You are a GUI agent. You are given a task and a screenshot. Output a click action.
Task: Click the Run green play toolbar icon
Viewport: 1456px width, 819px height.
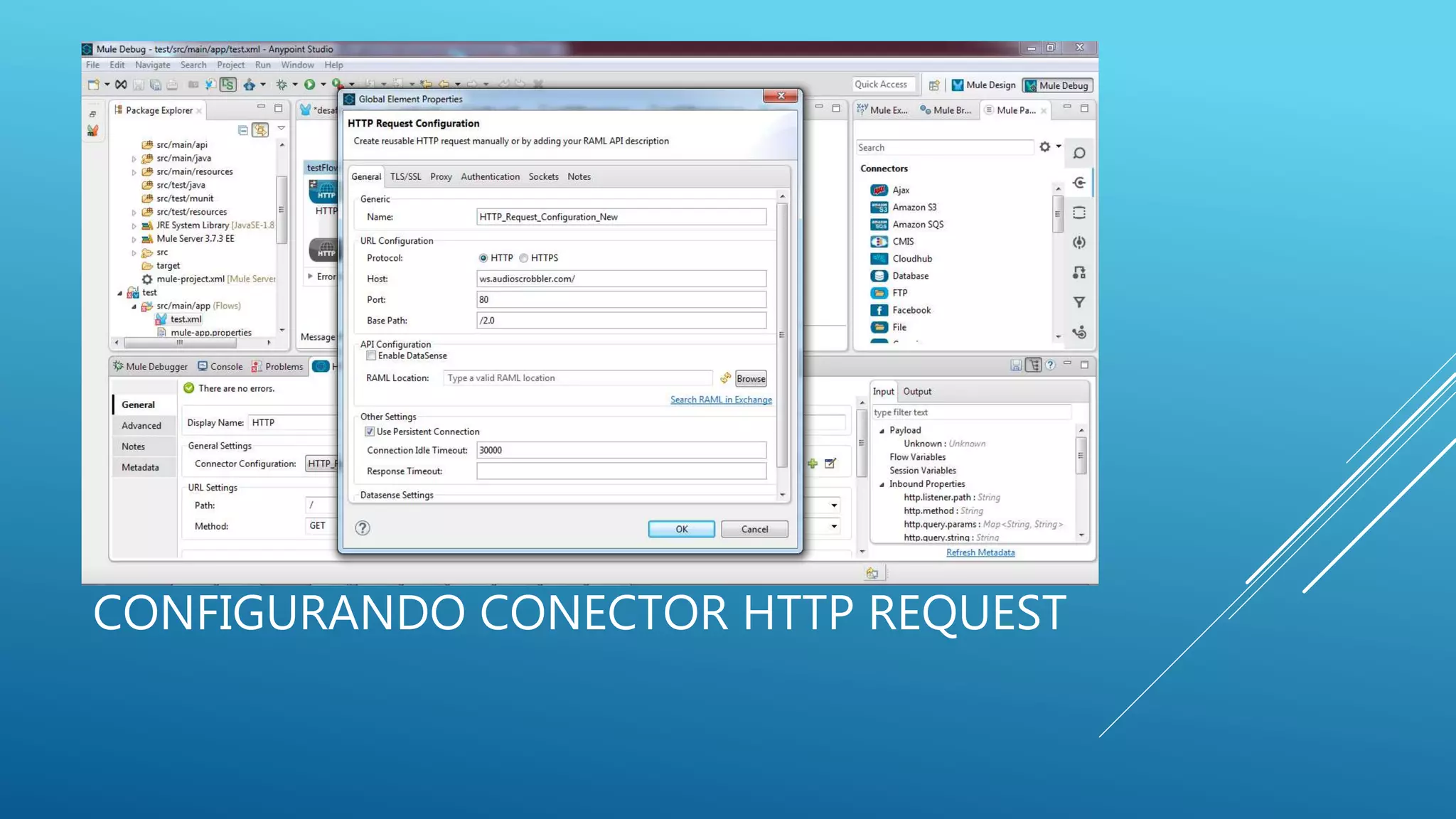309,85
